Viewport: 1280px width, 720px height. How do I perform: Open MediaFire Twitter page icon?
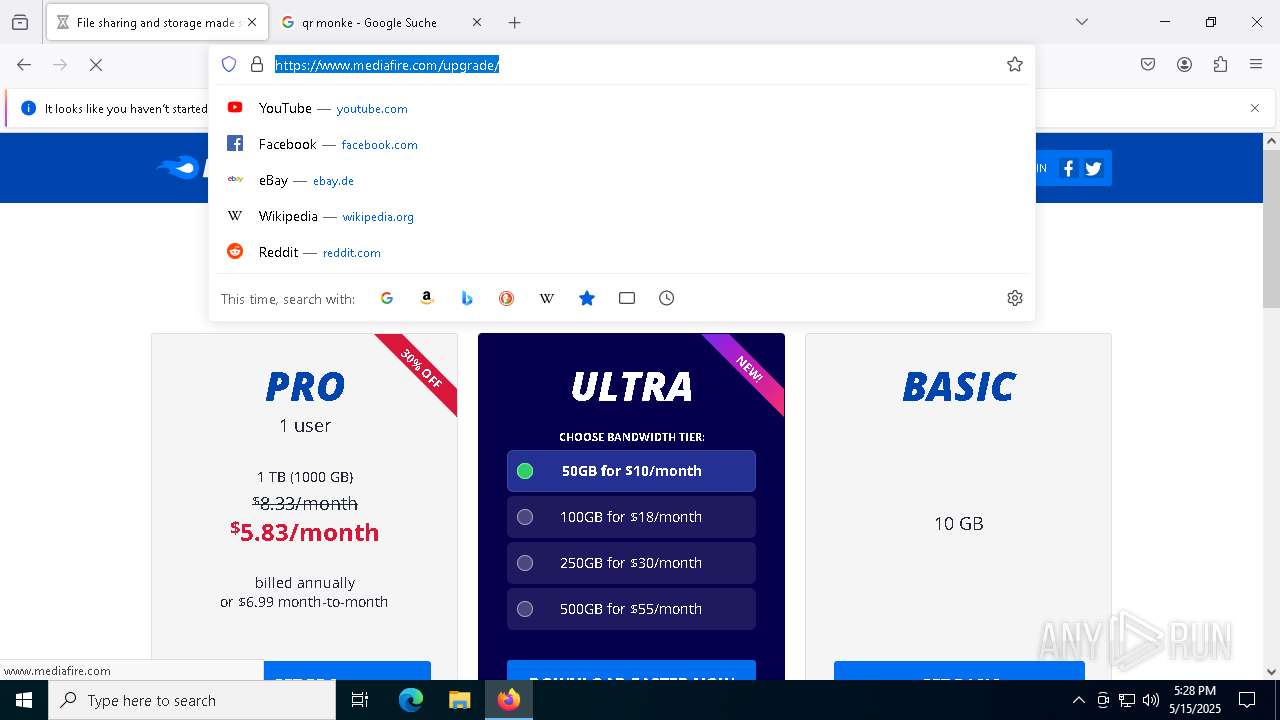[x=1093, y=168]
